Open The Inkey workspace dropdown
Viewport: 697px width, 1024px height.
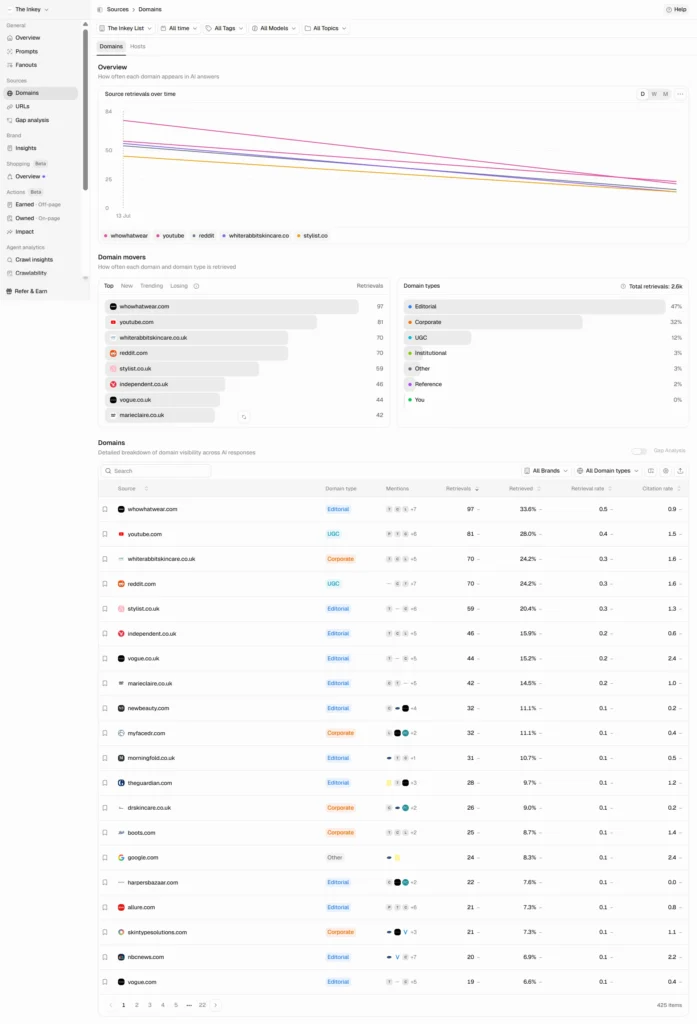click(x=28, y=10)
